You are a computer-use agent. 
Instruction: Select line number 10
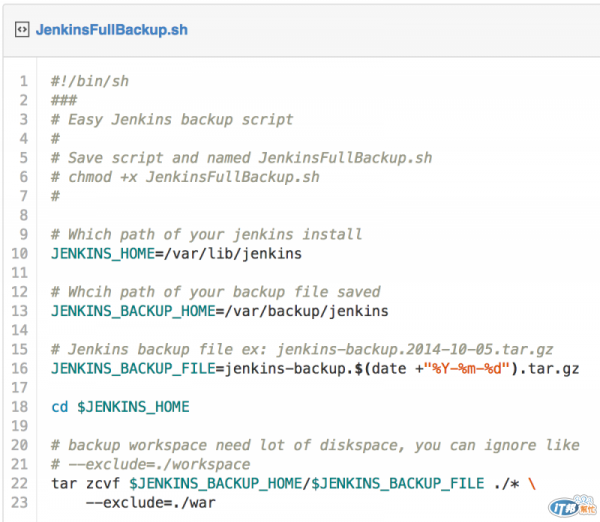pyautogui.click(x=20, y=253)
